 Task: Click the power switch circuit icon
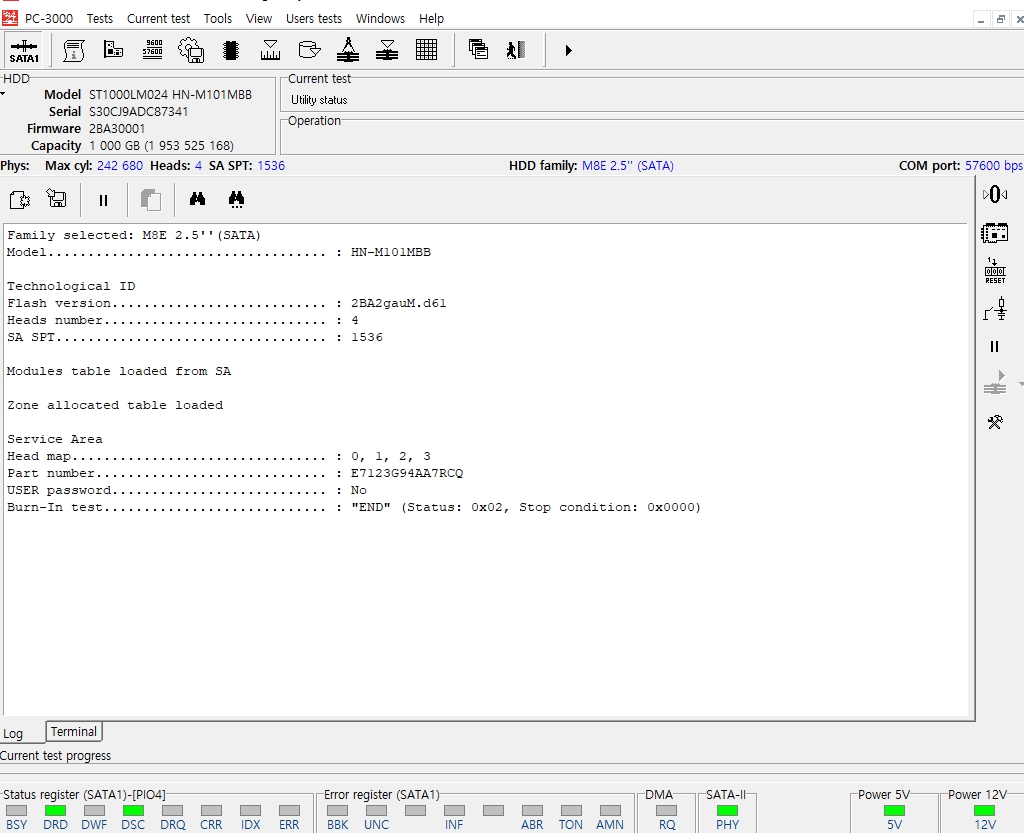pyautogui.click(x=994, y=311)
